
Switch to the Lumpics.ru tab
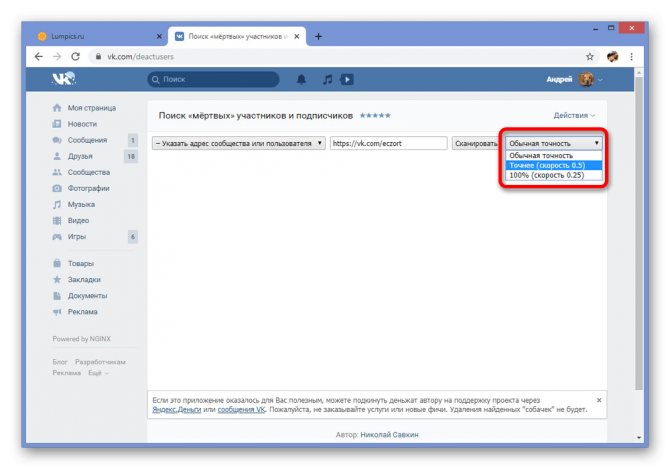click(100, 36)
